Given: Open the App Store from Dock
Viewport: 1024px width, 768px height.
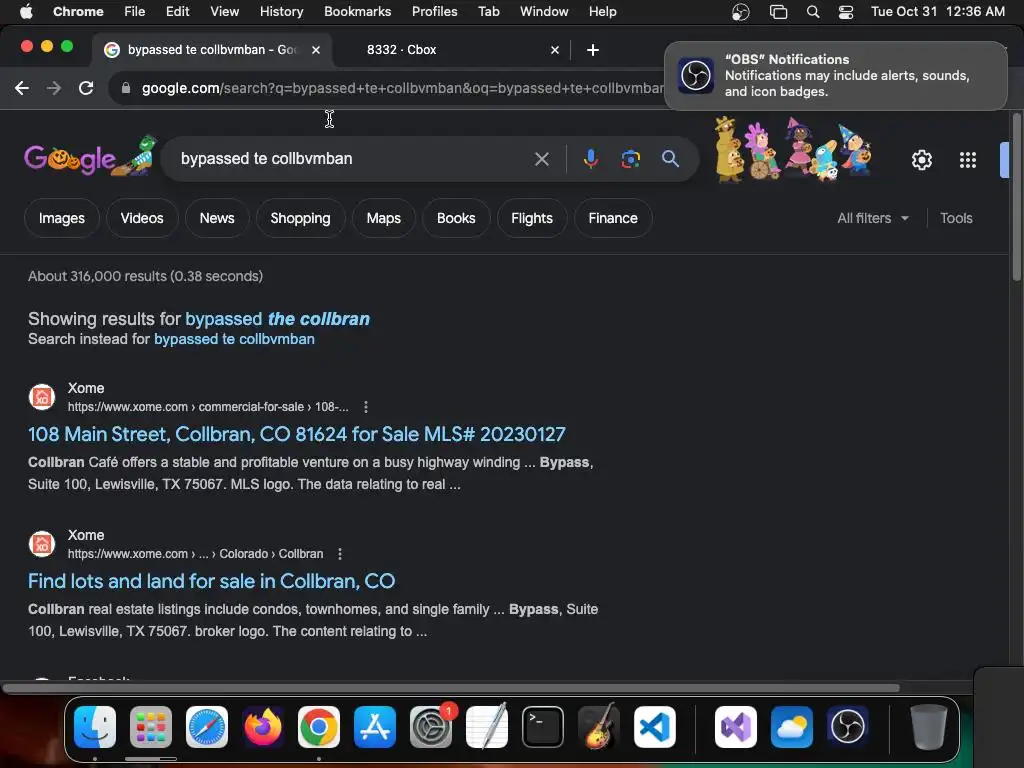Looking at the screenshot, I should [375, 727].
